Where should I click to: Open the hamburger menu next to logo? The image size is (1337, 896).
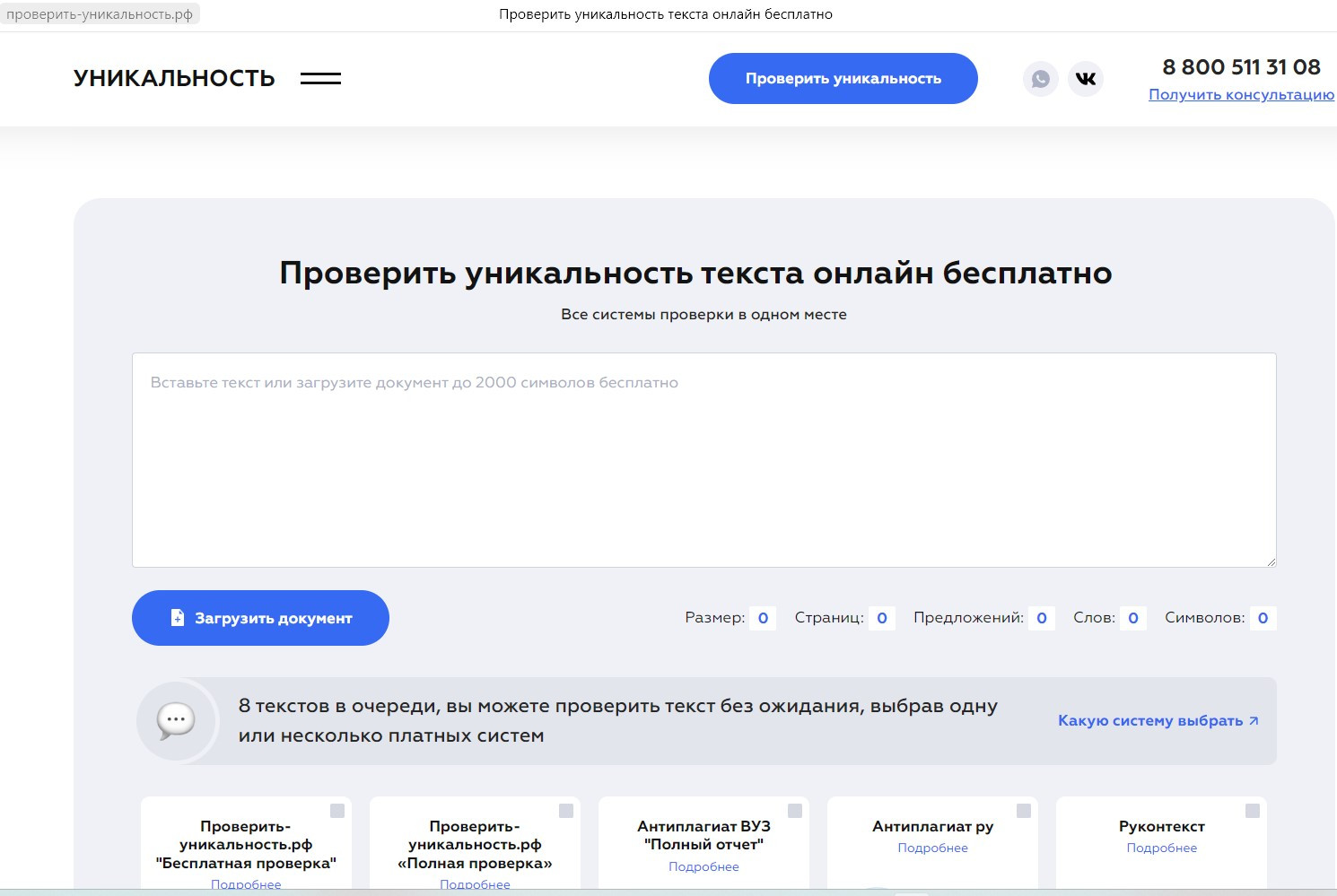tap(321, 79)
